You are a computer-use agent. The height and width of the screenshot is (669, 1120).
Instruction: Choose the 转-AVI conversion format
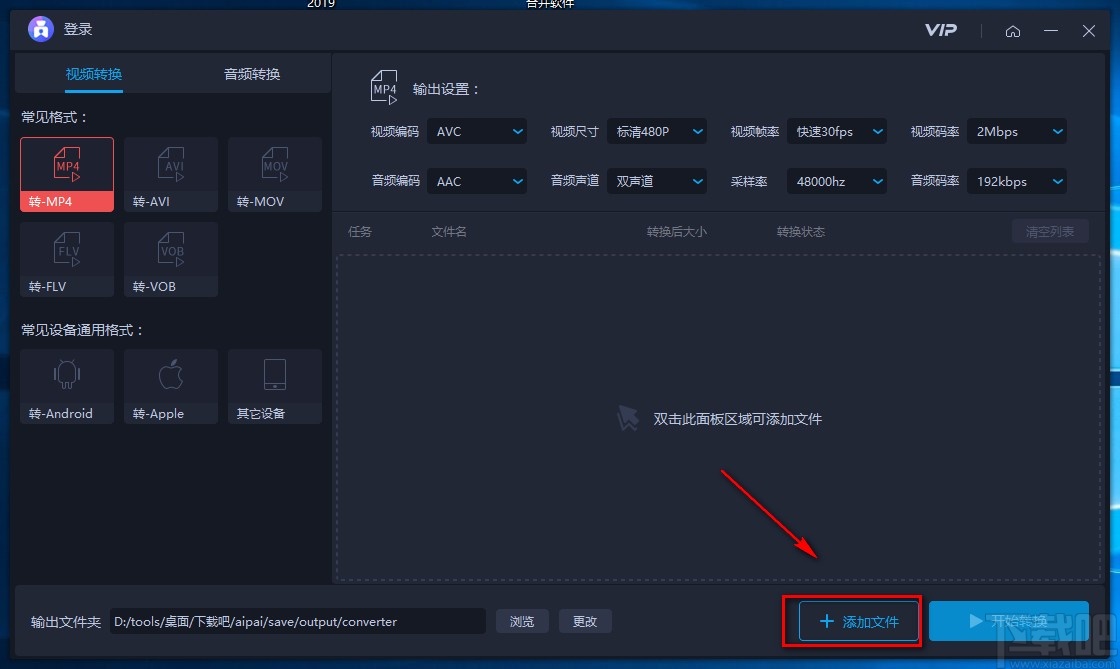pyautogui.click(x=170, y=172)
